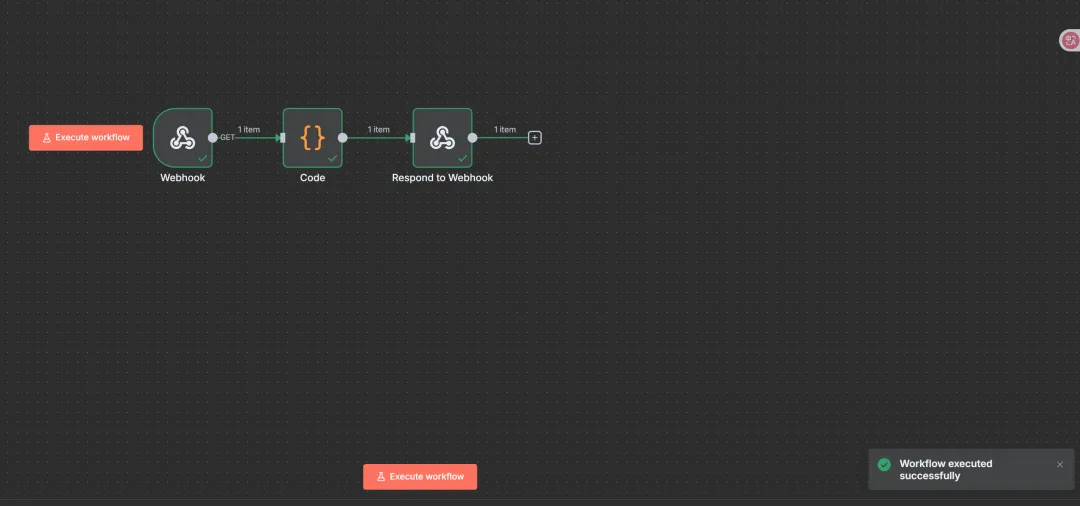Image resolution: width=1080 pixels, height=506 pixels.
Task: Click the Code node output connector dot
Action: click(x=342, y=138)
